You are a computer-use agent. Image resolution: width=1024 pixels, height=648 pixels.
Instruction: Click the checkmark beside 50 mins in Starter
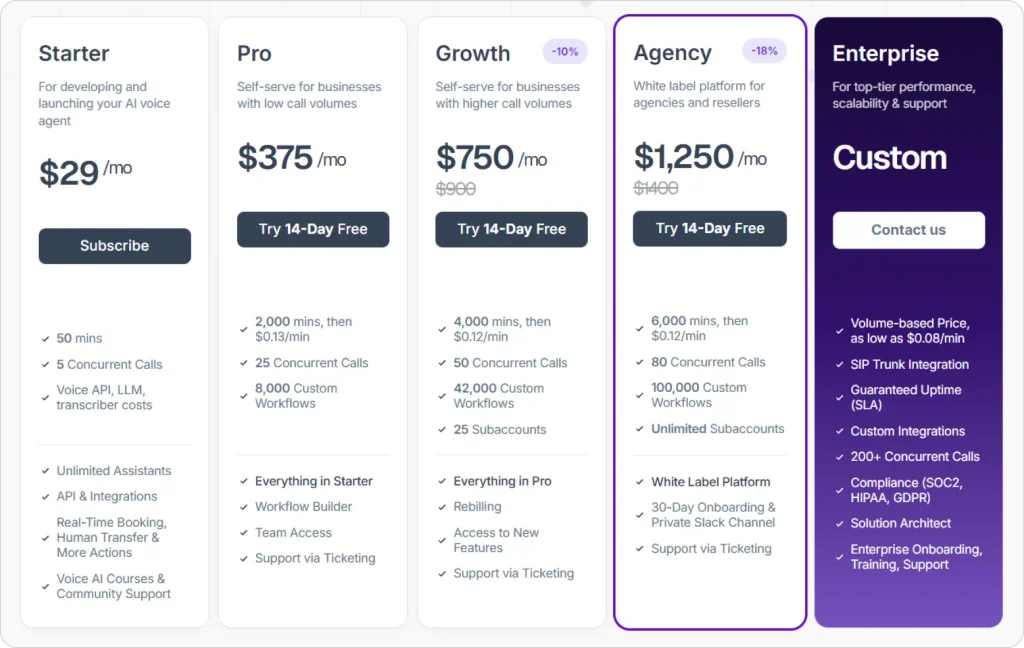pos(44,338)
